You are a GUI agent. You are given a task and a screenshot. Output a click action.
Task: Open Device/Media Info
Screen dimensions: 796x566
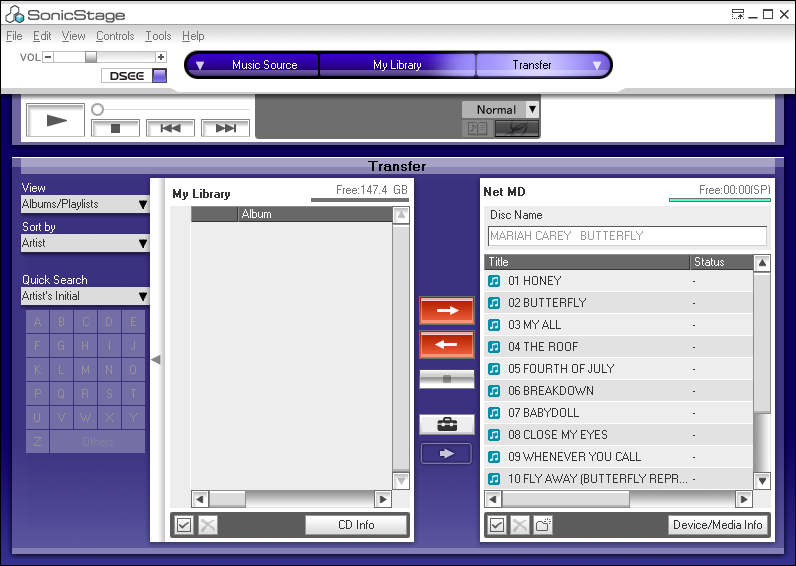[718, 525]
